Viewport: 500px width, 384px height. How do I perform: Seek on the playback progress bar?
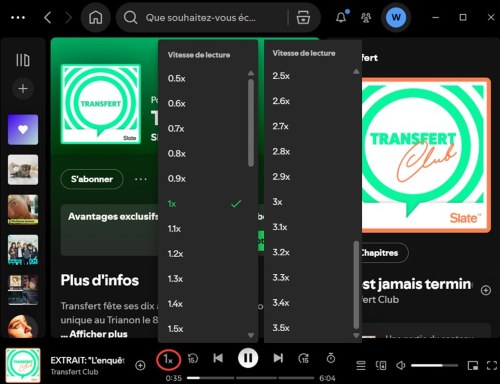(x=250, y=378)
